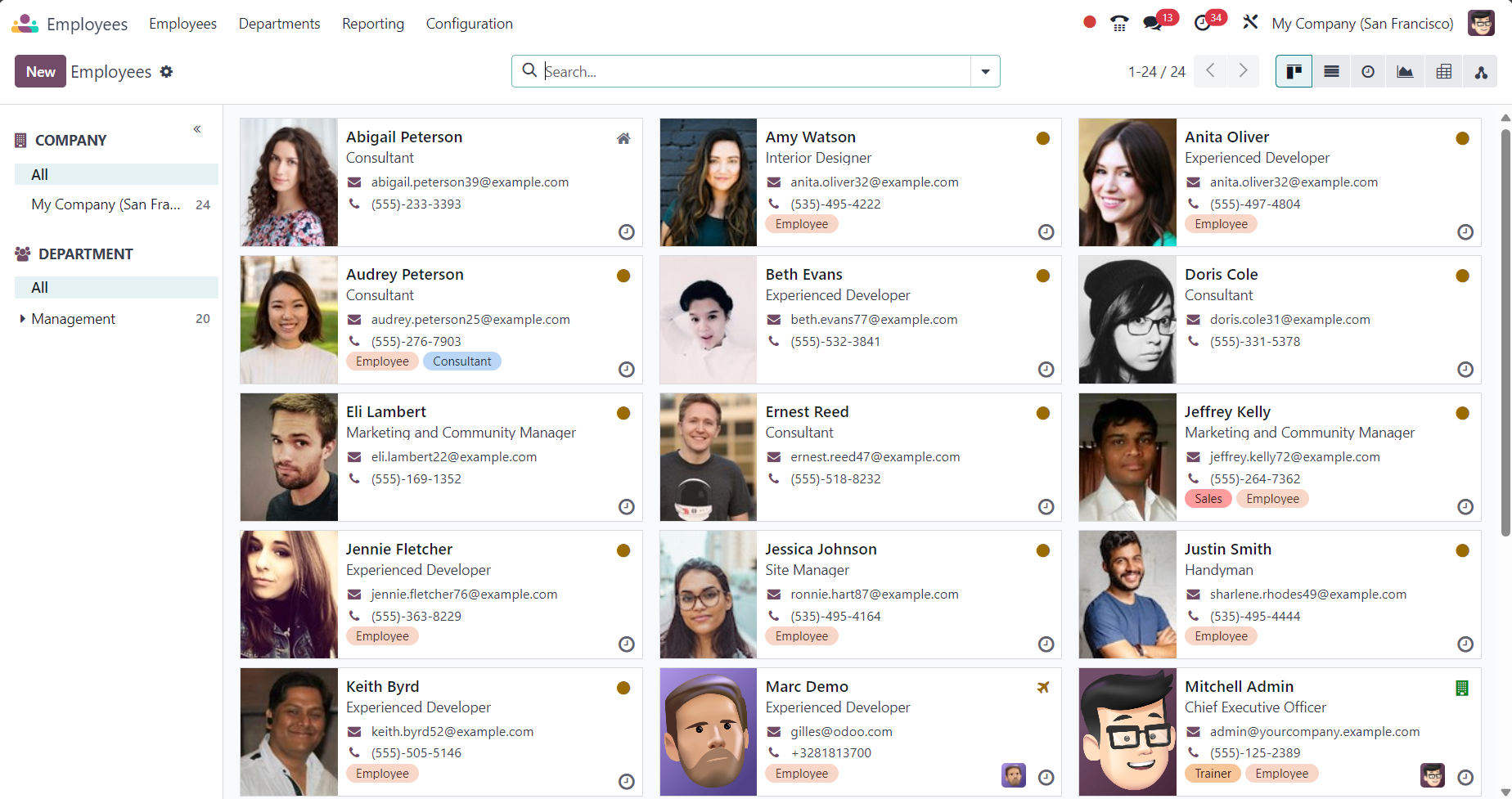The height and width of the screenshot is (799, 1512).
Task: Expand the Management department tree
Action: (22, 319)
